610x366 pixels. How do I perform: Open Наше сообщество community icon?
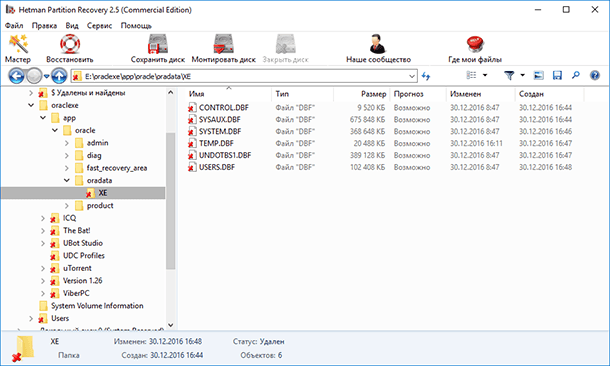coord(378,44)
